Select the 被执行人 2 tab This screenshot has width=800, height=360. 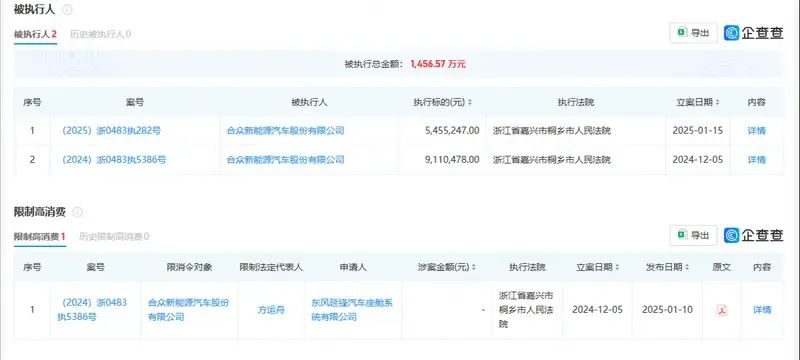pyautogui.click(x=35, y=35)
